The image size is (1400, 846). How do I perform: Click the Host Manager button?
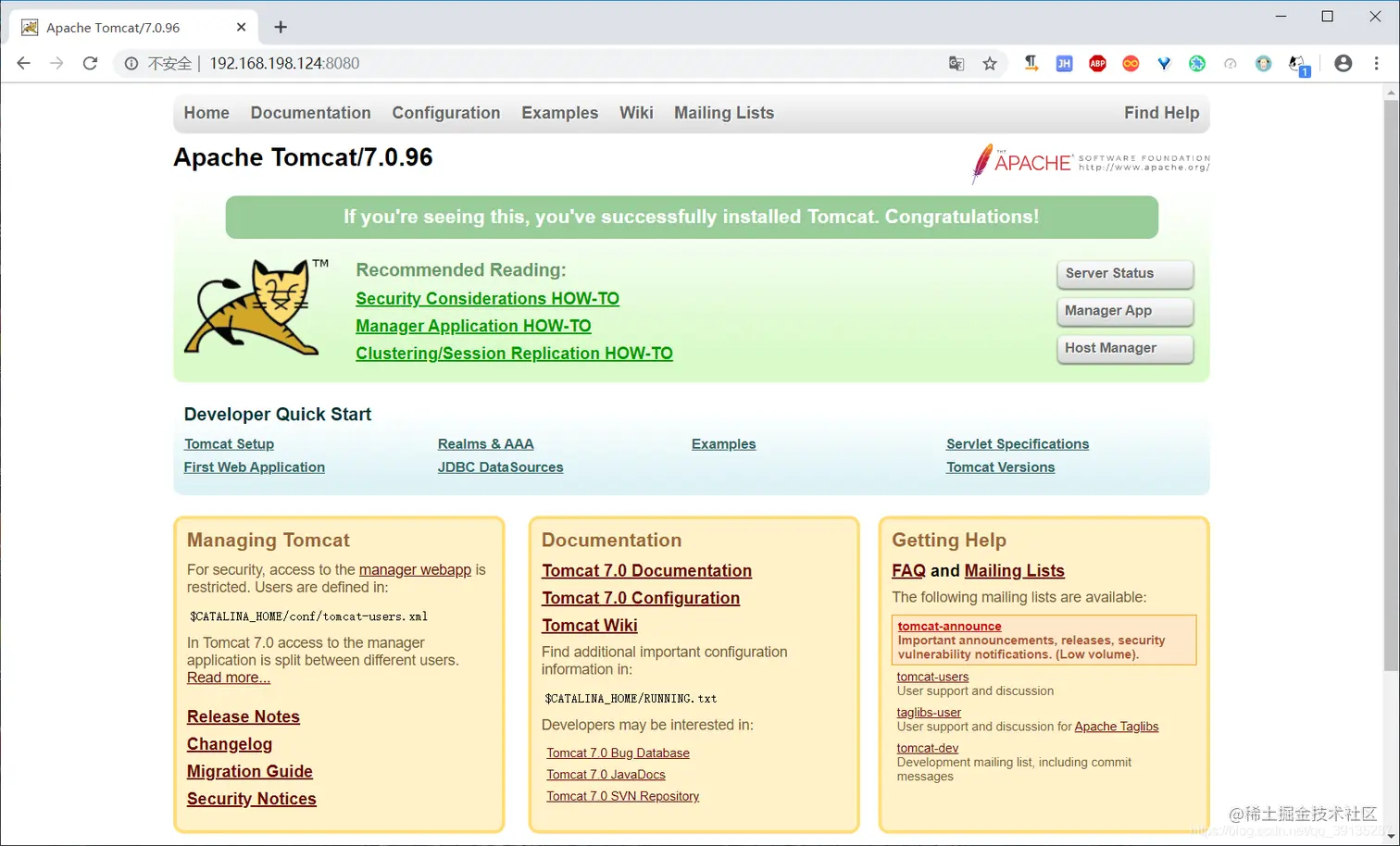coord(1125,348)
